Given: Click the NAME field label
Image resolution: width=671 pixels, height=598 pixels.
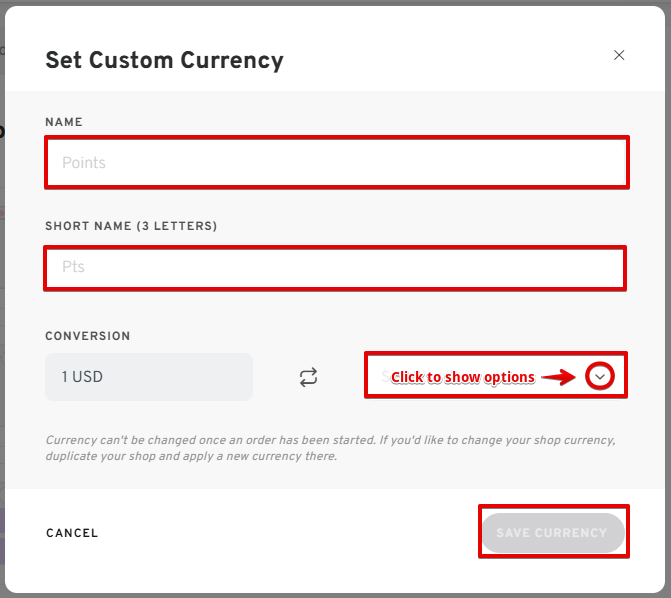Looking at the screenshot, I should coord(64,122).
